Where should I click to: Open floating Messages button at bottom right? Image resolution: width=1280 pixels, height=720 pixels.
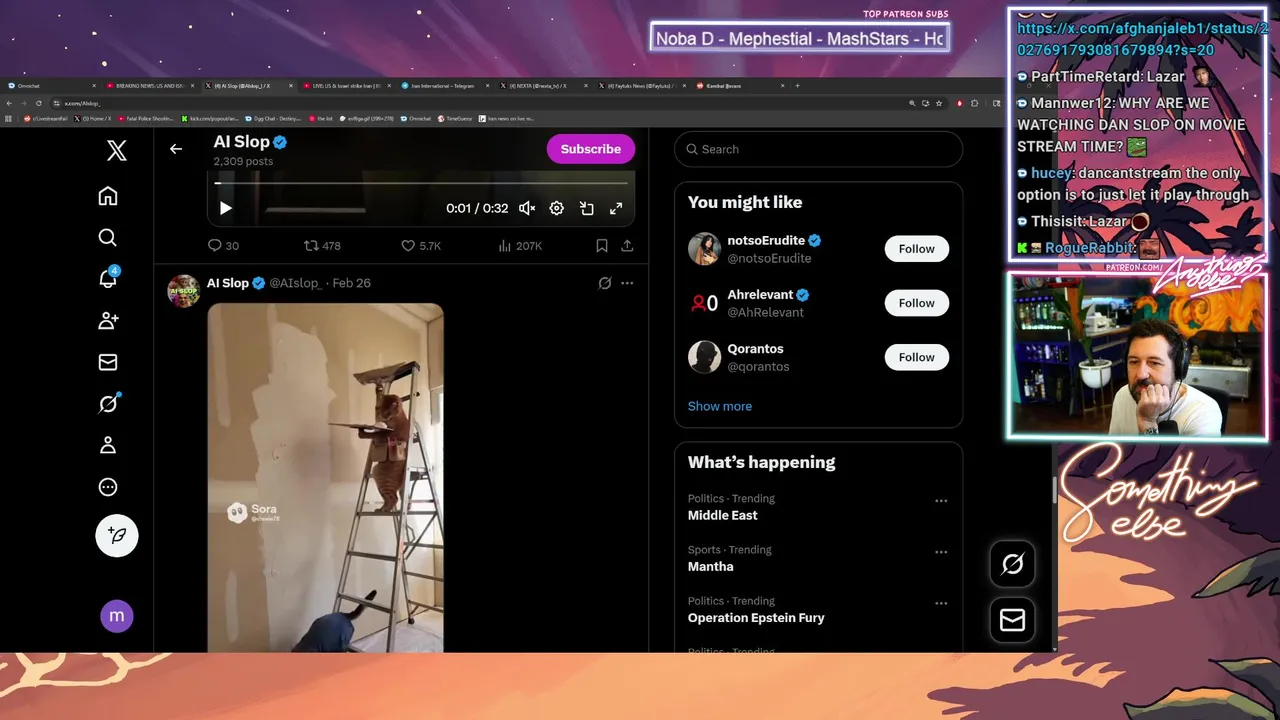click(1012, 620)
